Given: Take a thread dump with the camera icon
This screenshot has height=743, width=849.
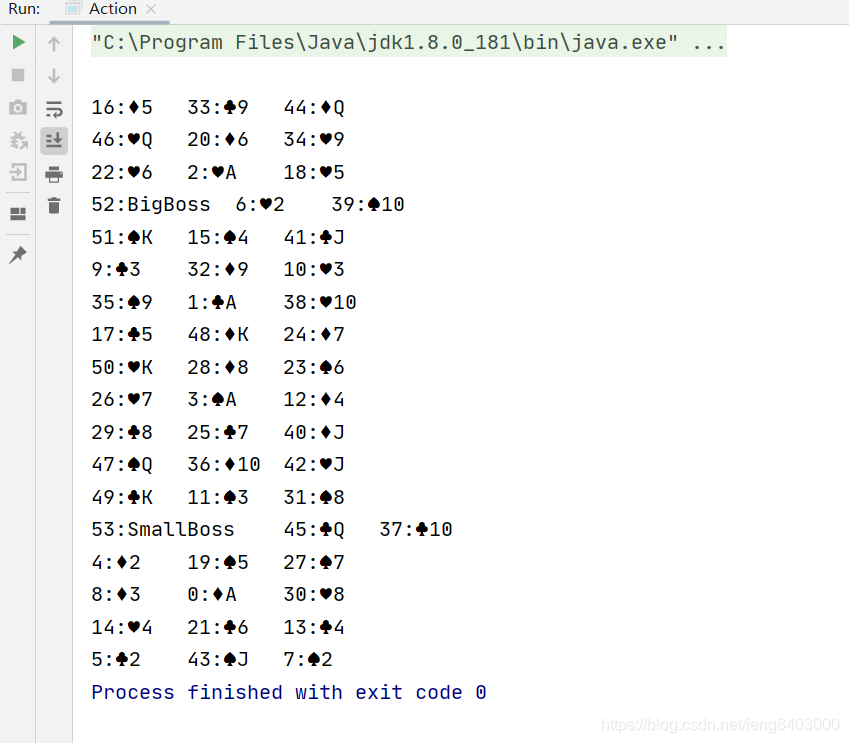Looking at the screenshot, I should [18, 108].
